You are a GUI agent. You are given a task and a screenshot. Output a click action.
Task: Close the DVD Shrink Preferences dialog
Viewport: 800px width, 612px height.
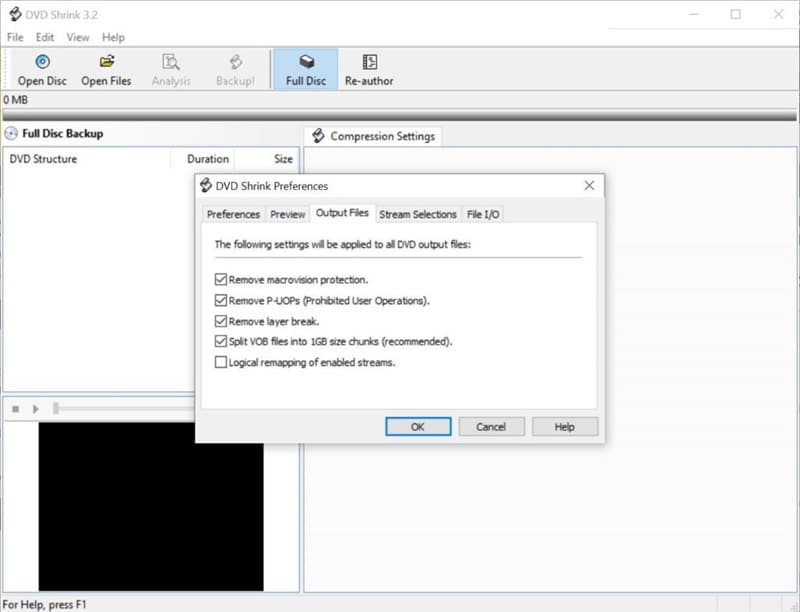click(589, 186)
